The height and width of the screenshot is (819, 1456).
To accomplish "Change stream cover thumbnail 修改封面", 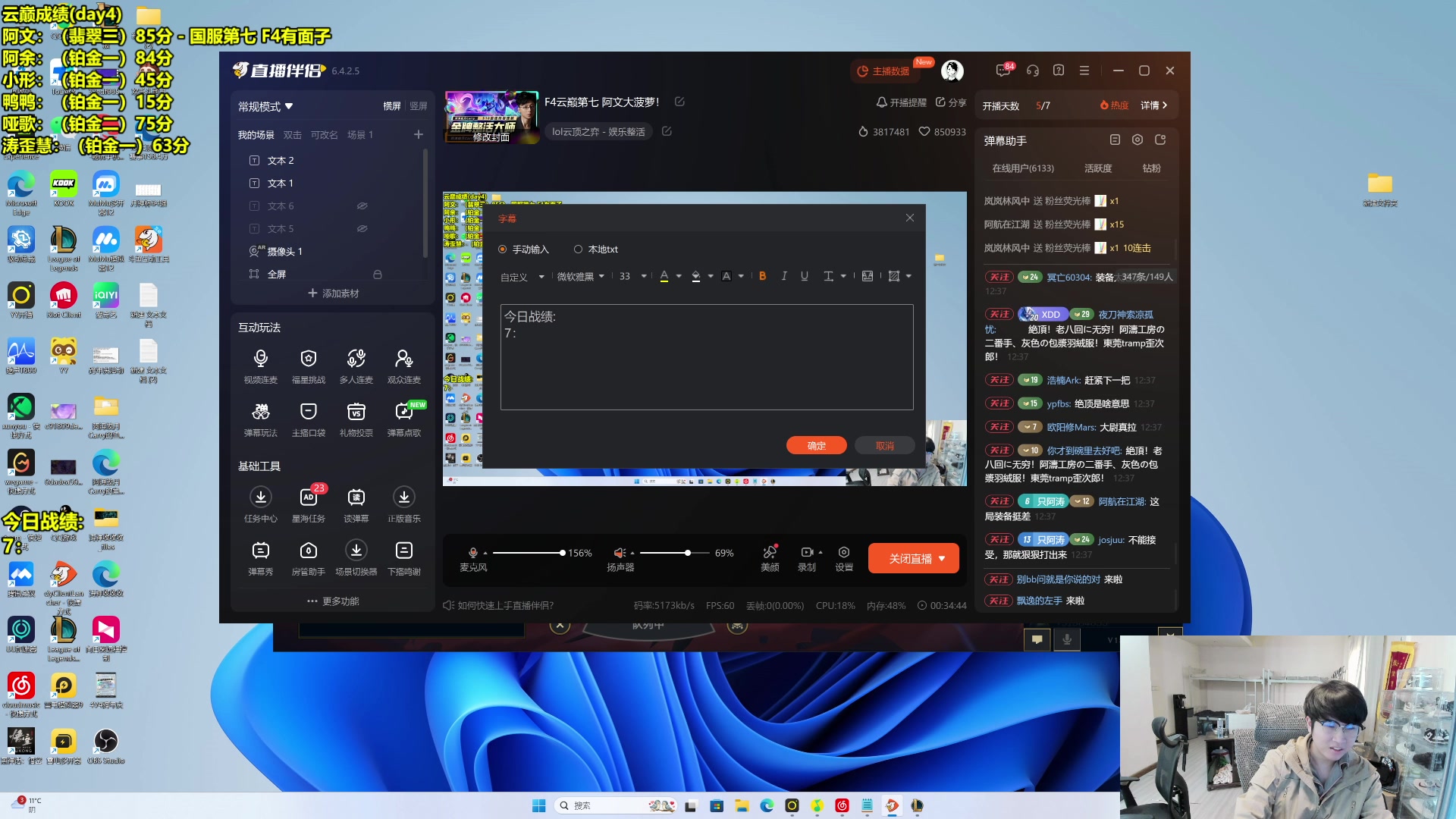I will click(x=491, y=118).
